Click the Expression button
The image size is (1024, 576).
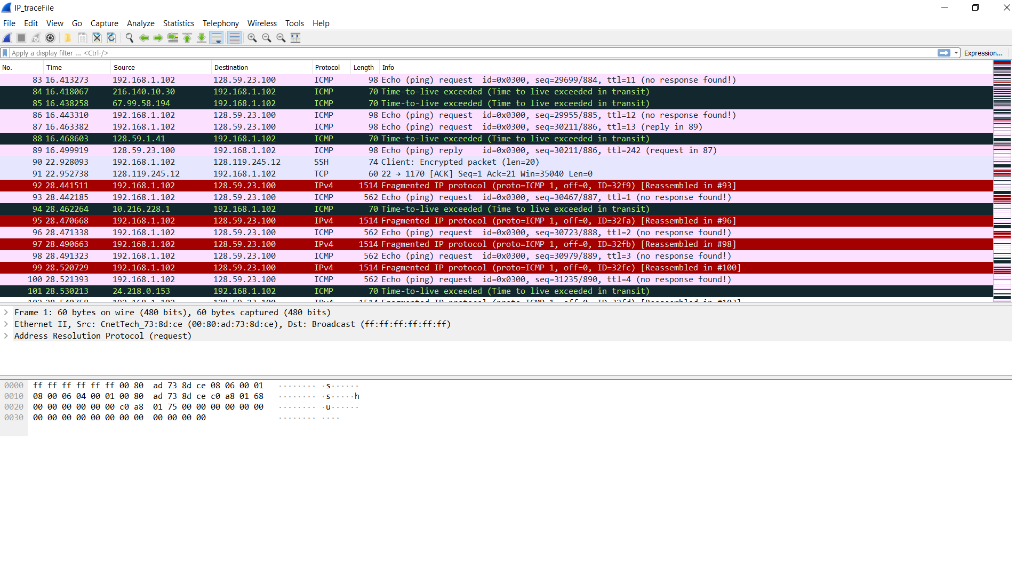coord(985,53)
